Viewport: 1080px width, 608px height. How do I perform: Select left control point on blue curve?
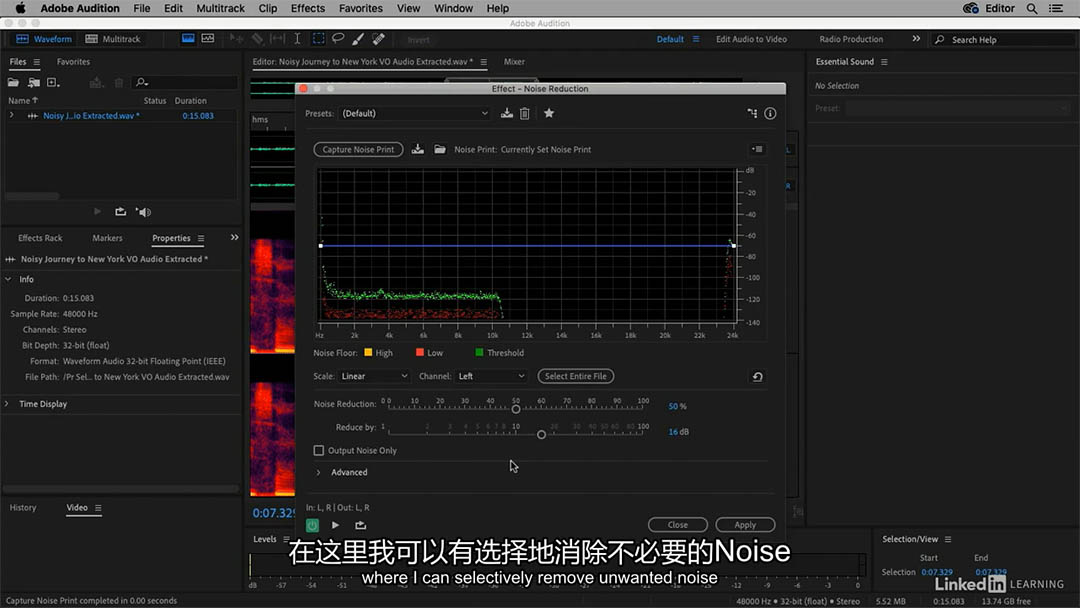[321, 246]
